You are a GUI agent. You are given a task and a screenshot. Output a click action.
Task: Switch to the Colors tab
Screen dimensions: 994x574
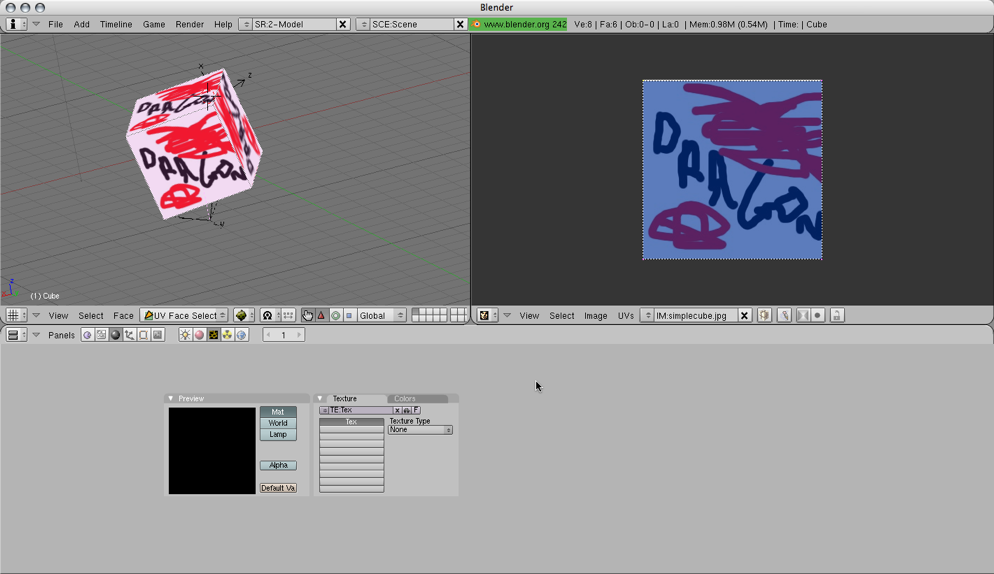pos(405,398)
